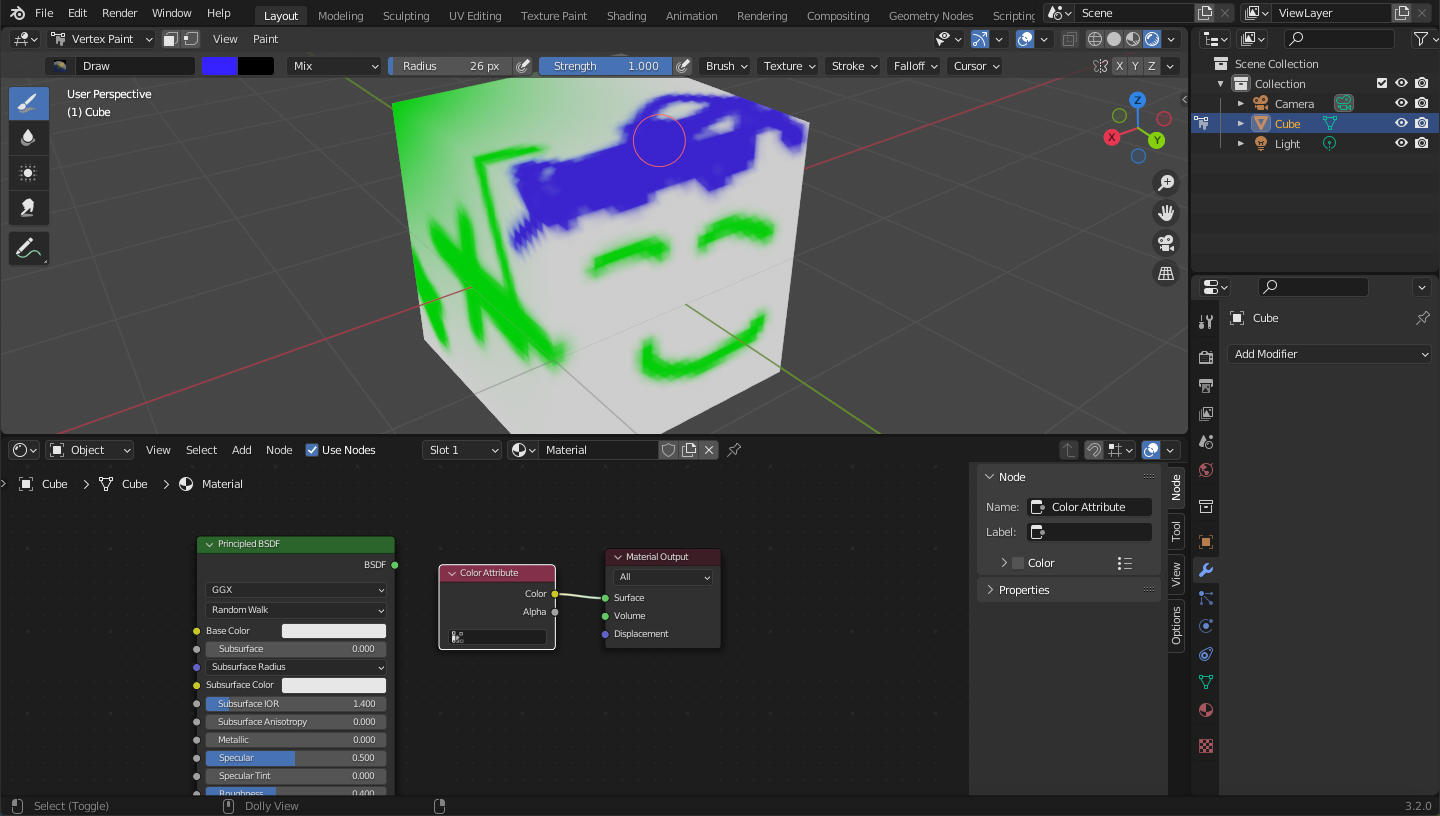Viewport: 1440px width, 816px height.
Task: Hide Light in viewport
Action: [x=1401, y=143]
